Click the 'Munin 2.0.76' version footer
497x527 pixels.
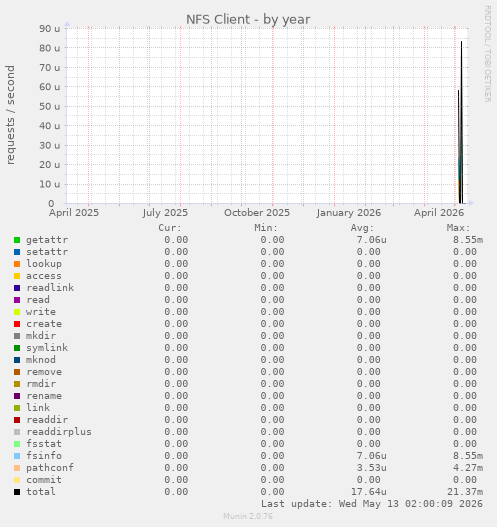[x=248, y=516]
